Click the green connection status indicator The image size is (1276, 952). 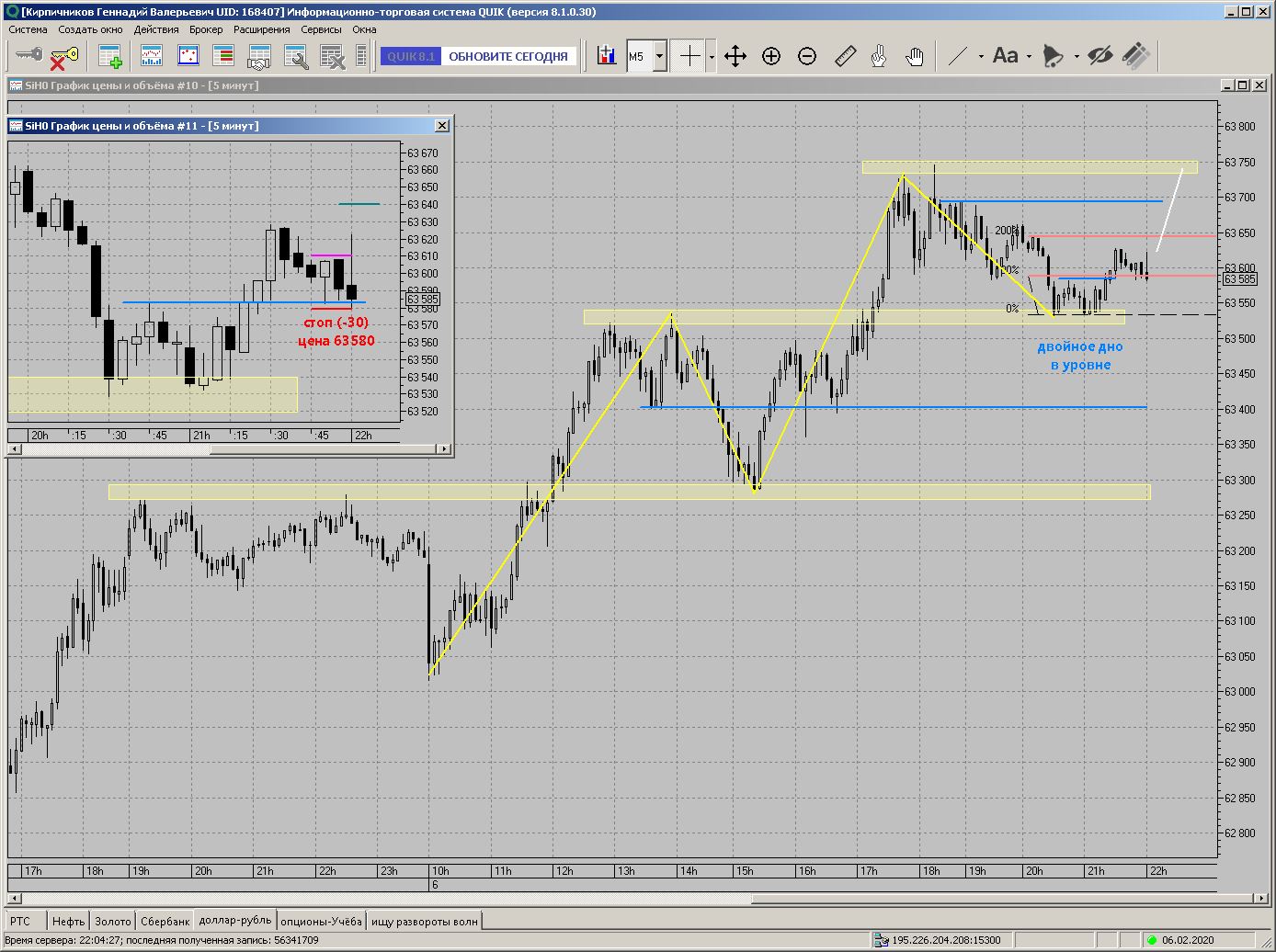pyautogui.click(x=1151, y=940)
